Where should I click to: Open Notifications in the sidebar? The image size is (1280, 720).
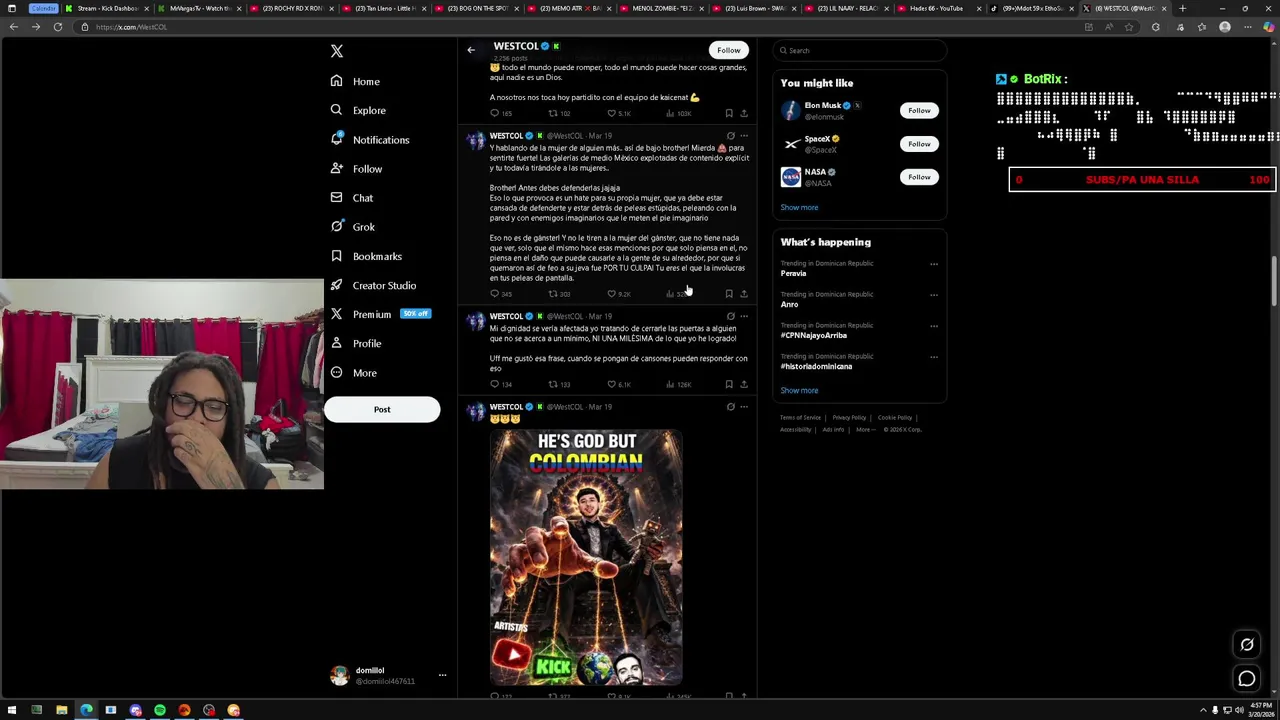370,140
